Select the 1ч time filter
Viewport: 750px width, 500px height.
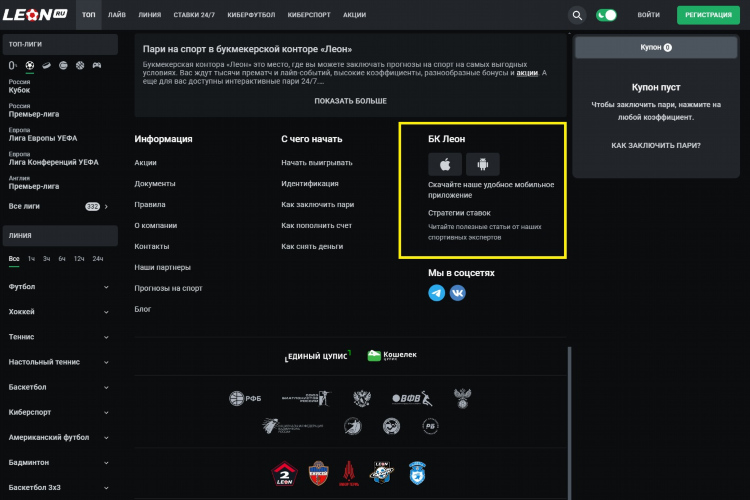pyautogui.click(x=31, y=259)
